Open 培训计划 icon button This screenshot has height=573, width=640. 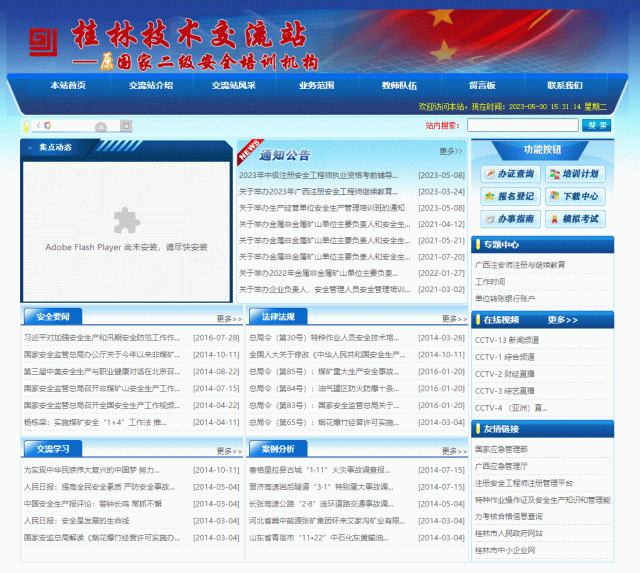(574, 174)
